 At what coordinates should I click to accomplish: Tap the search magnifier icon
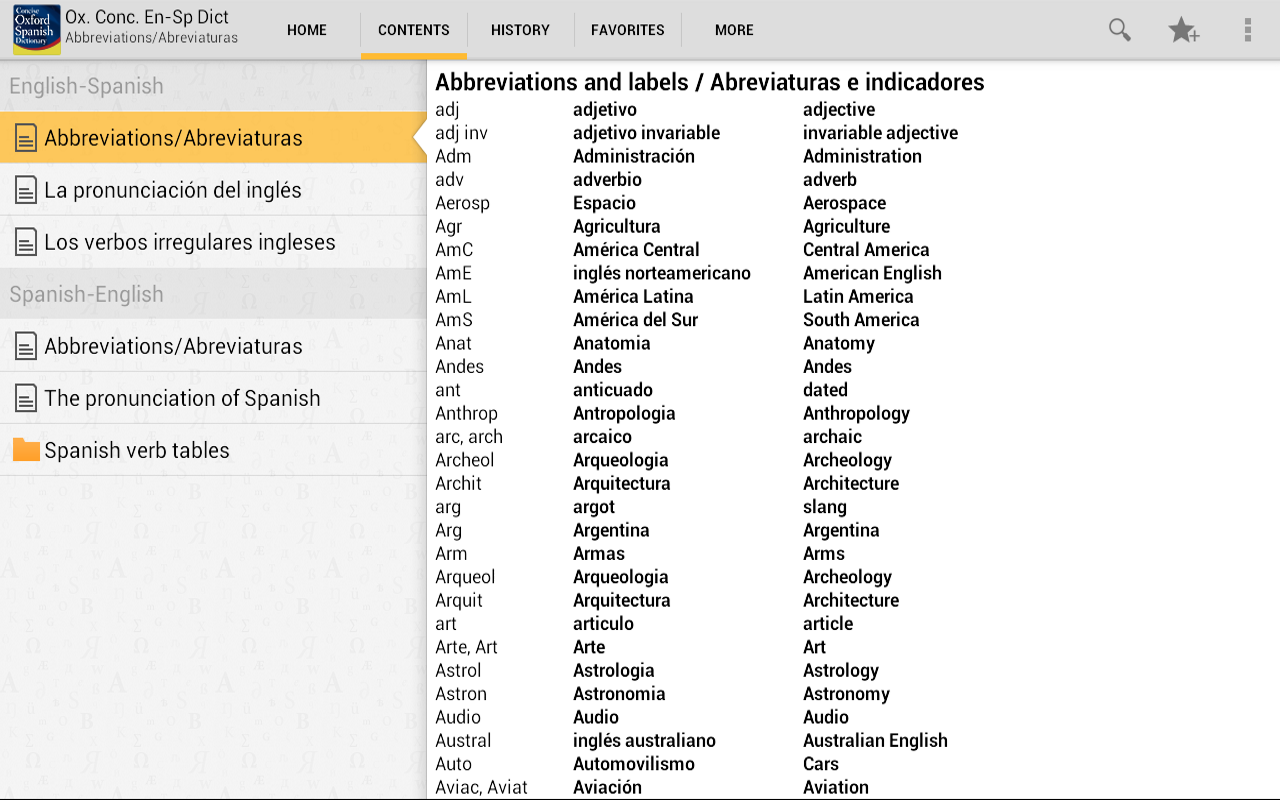click(1119, 30)
